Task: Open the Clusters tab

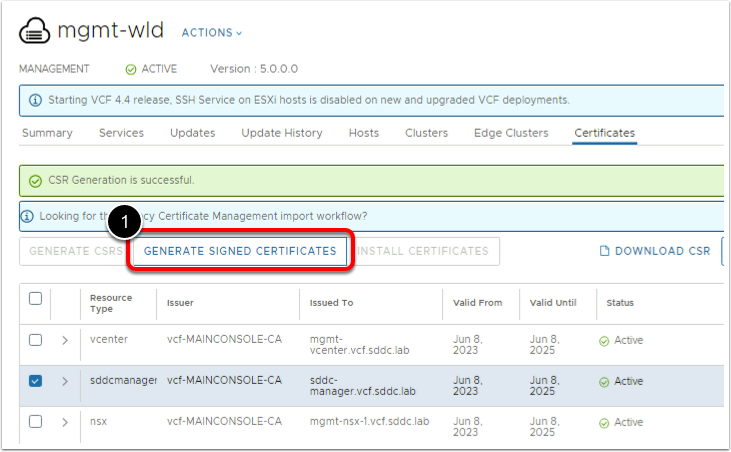Action: (426, 133)
